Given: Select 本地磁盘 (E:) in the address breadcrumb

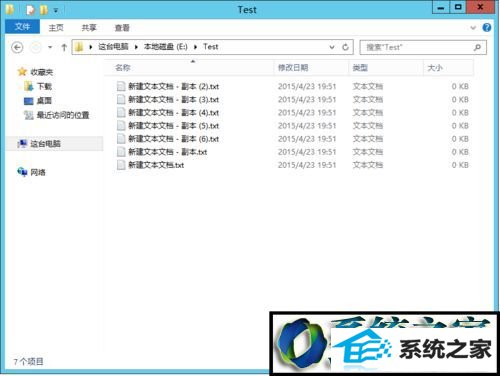Looking at the screenshot, I should pyautogui.click(x=165, y=47).
